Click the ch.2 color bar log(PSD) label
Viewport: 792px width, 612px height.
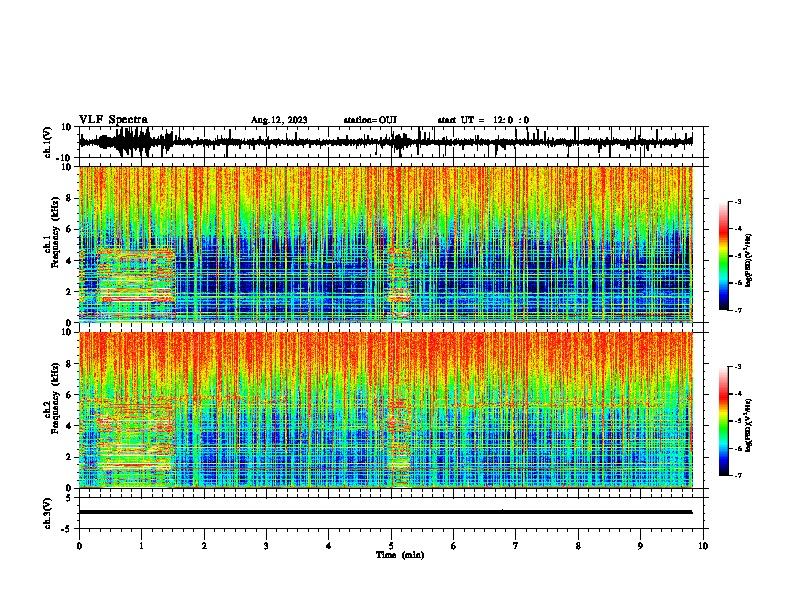(748, 425)
